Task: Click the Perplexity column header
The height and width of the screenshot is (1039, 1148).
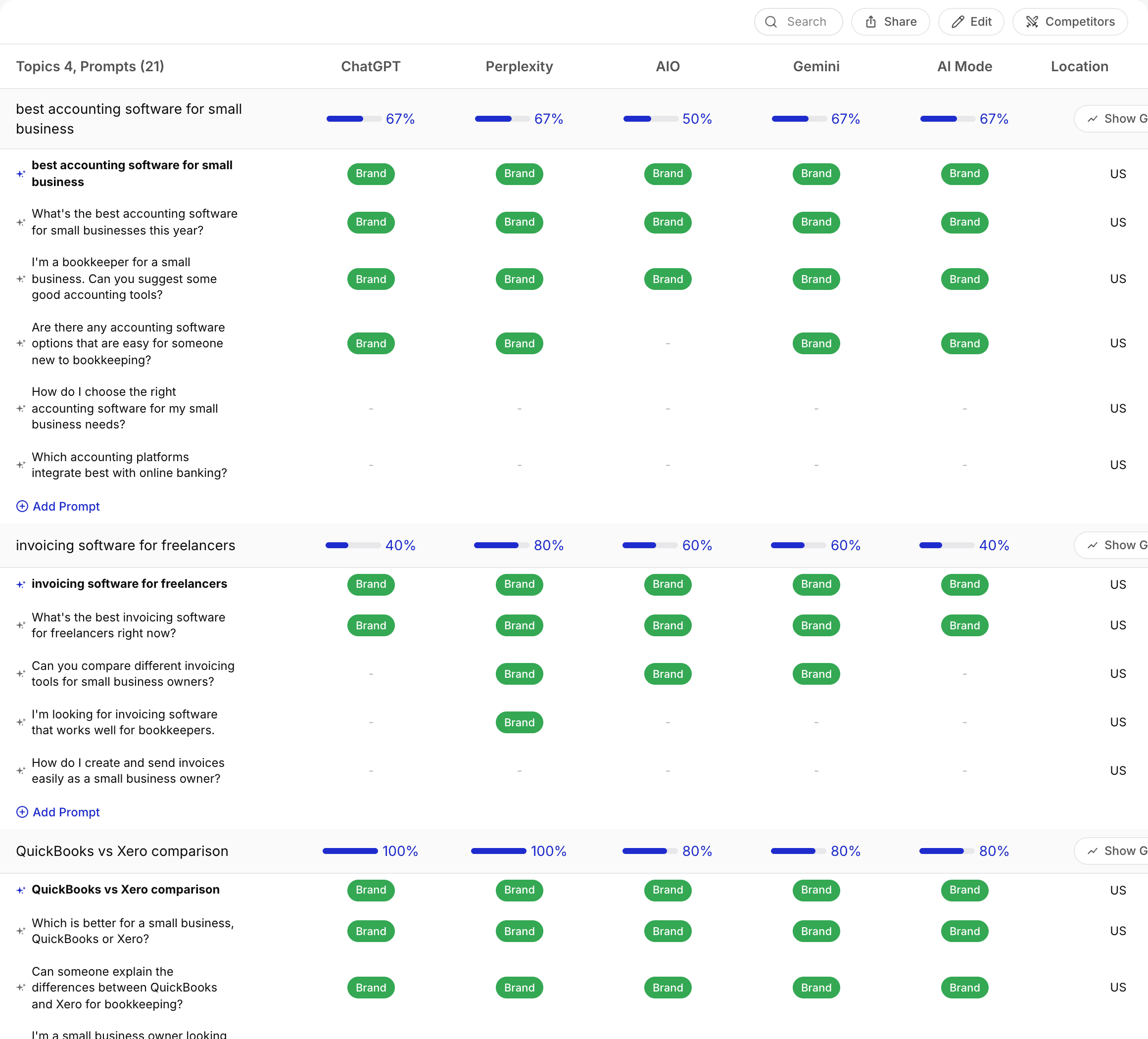Action: (520, 67)
